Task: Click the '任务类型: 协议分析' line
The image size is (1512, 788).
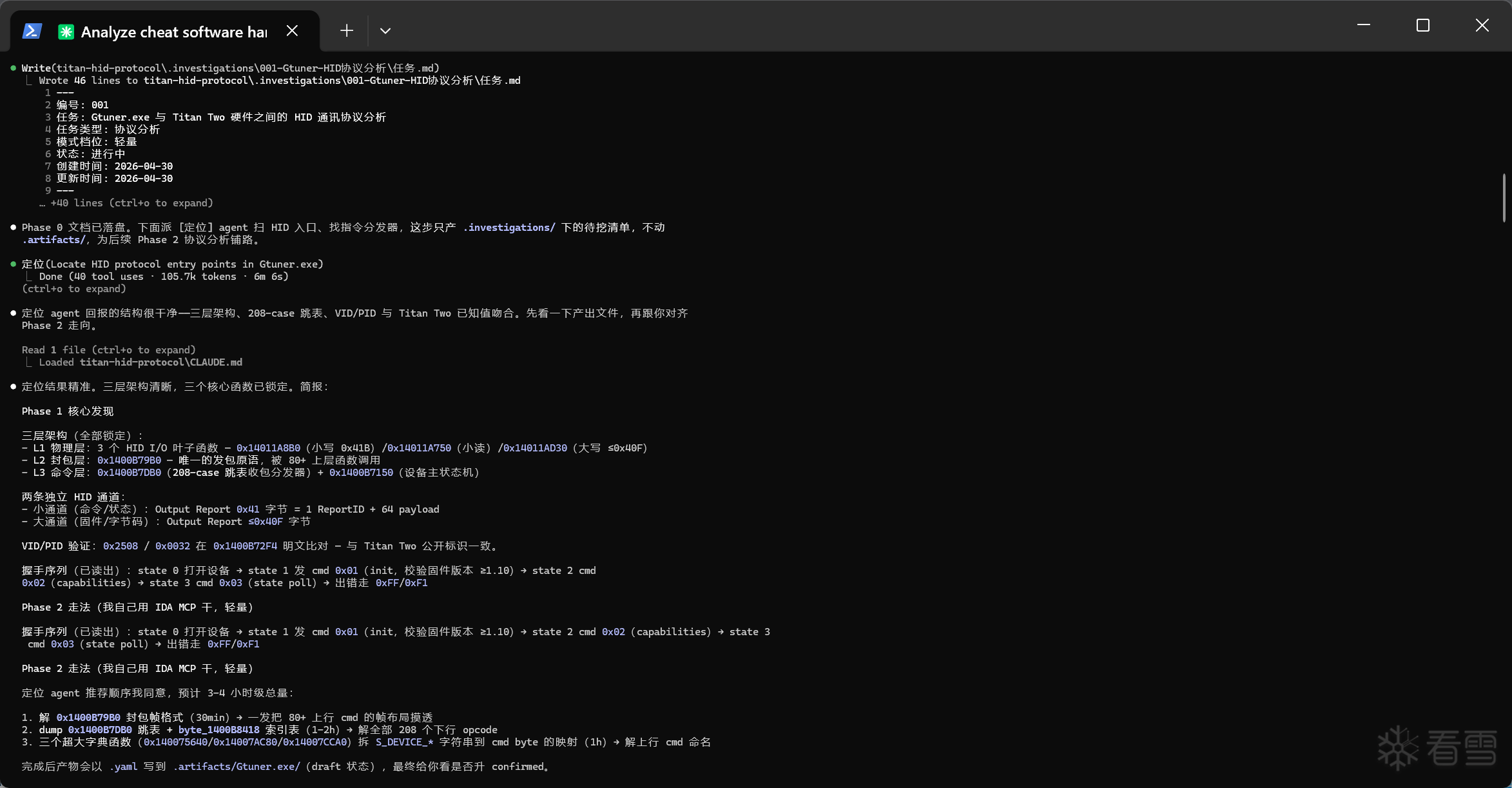Action: [x=108, y=130]
